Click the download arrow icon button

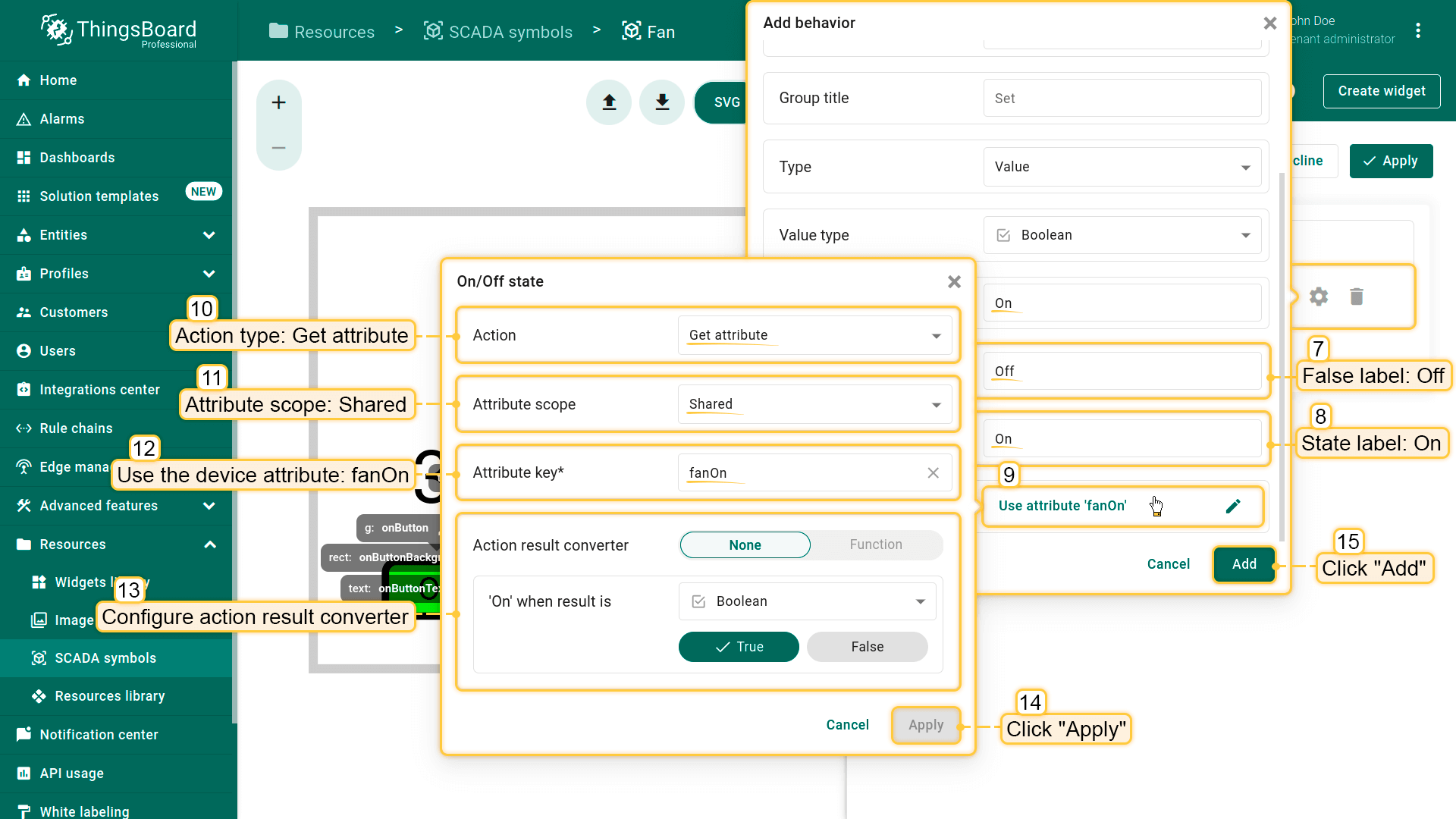coord(662,102)
